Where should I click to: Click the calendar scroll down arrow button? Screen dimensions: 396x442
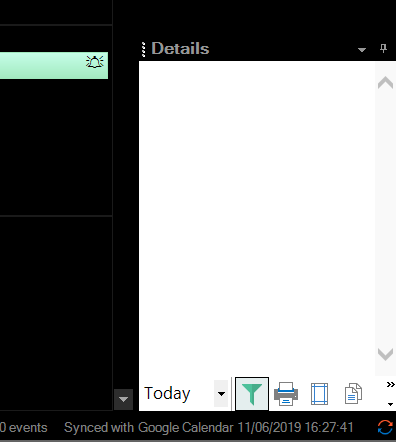[x=123, y=399]
